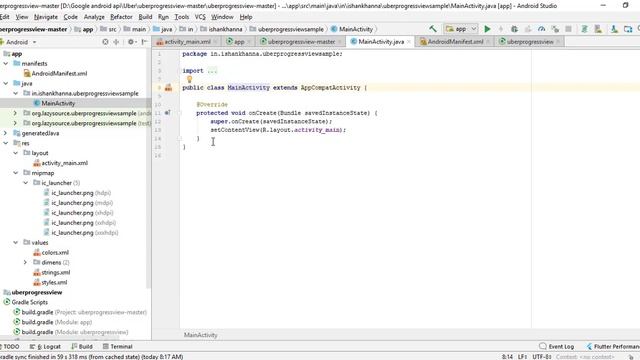Open the Build tool window
Screen dimensions: 640x360
82,347
